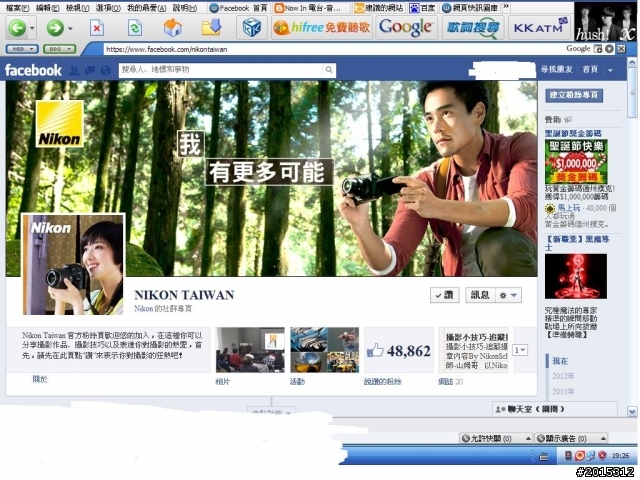Open the 我的最愛(A) menu
640x480 pixels.
click(x=147, y=8)
